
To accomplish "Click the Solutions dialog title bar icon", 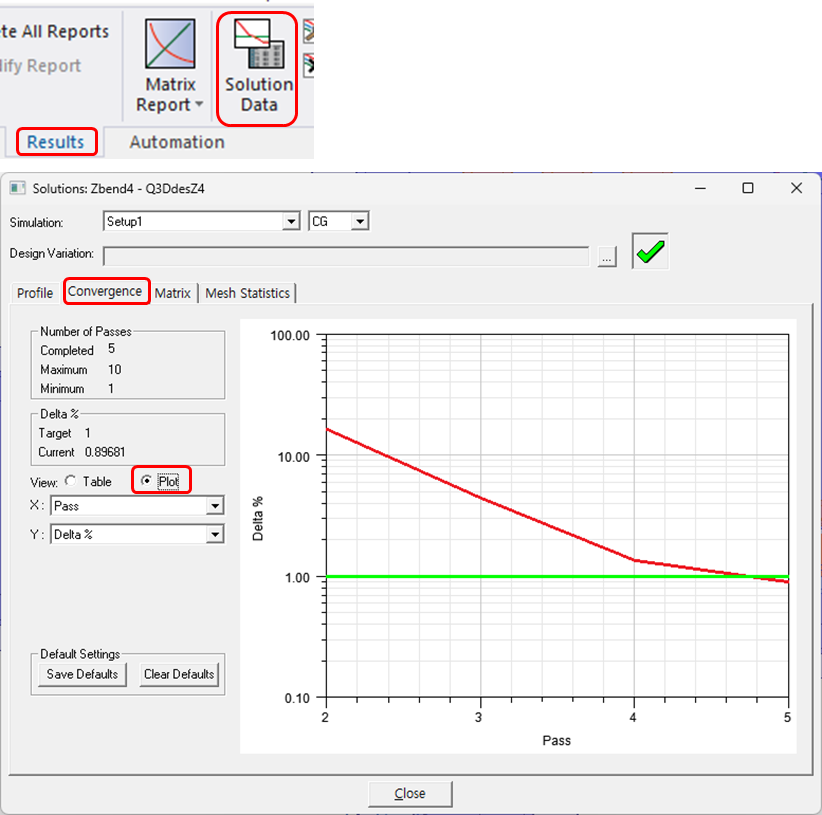I will point(17,188).
